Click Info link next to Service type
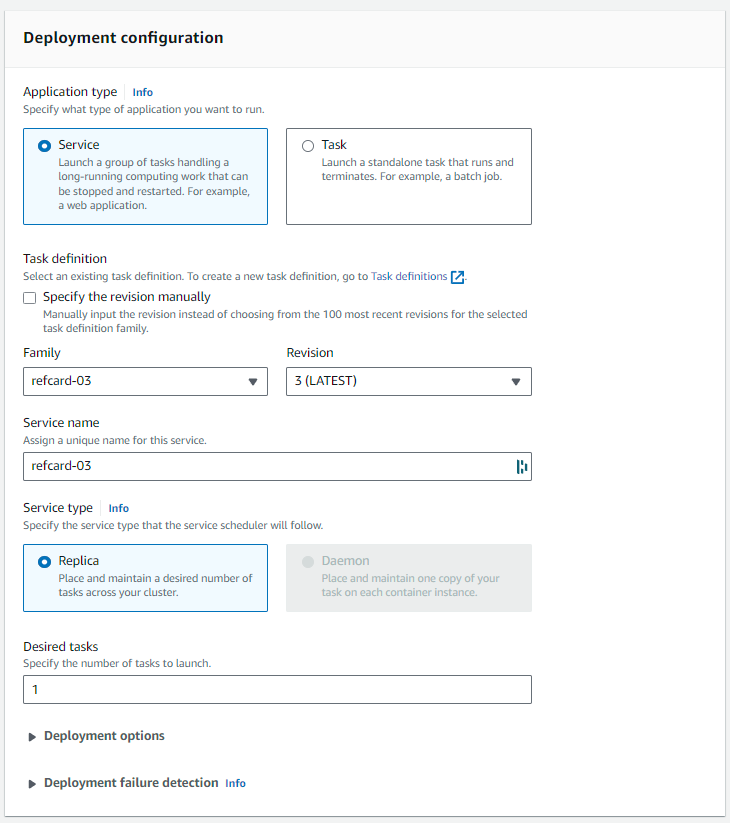The image size is (730, 823). pos(119,508)
